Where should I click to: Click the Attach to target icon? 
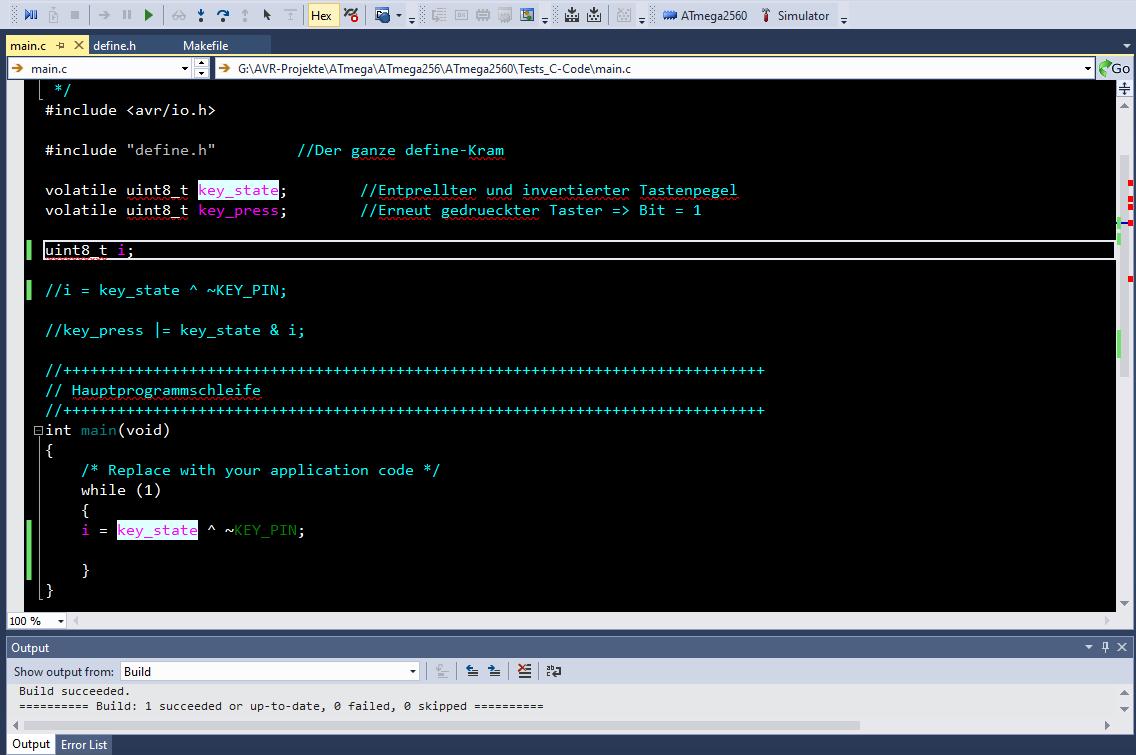(x=54, y=14)
